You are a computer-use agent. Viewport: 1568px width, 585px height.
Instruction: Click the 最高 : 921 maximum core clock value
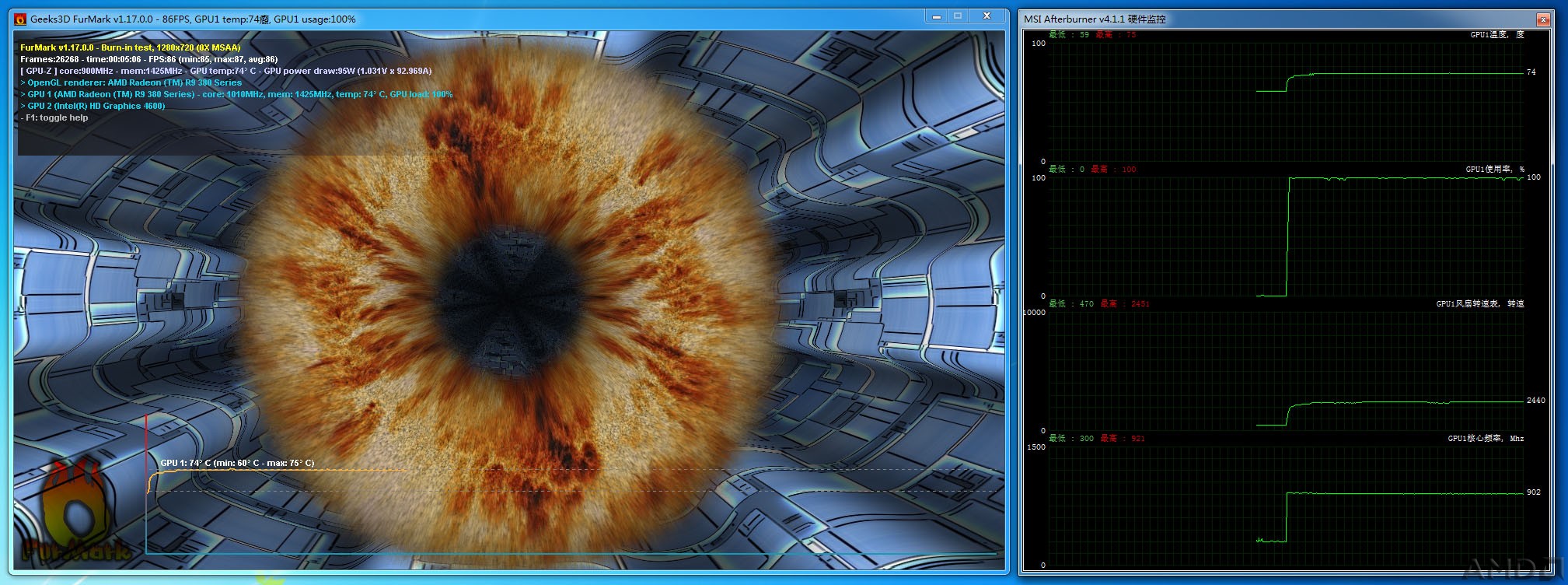tap(1123, 438)
